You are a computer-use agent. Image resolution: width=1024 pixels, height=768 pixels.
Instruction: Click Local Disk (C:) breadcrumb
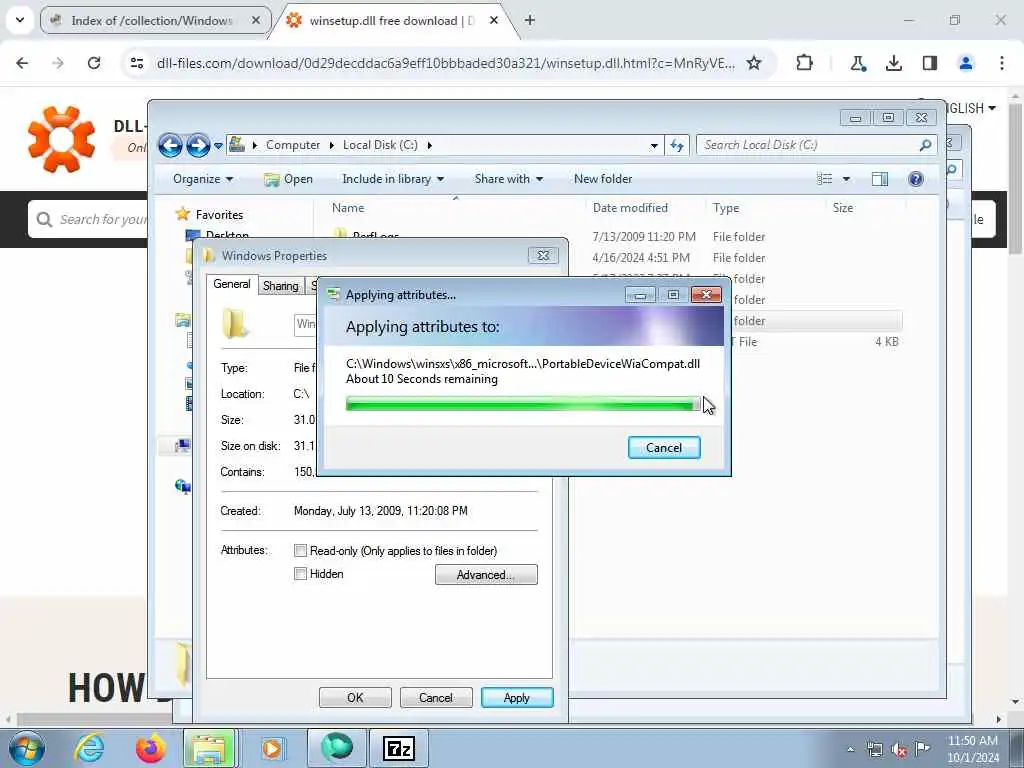point(380,145)
